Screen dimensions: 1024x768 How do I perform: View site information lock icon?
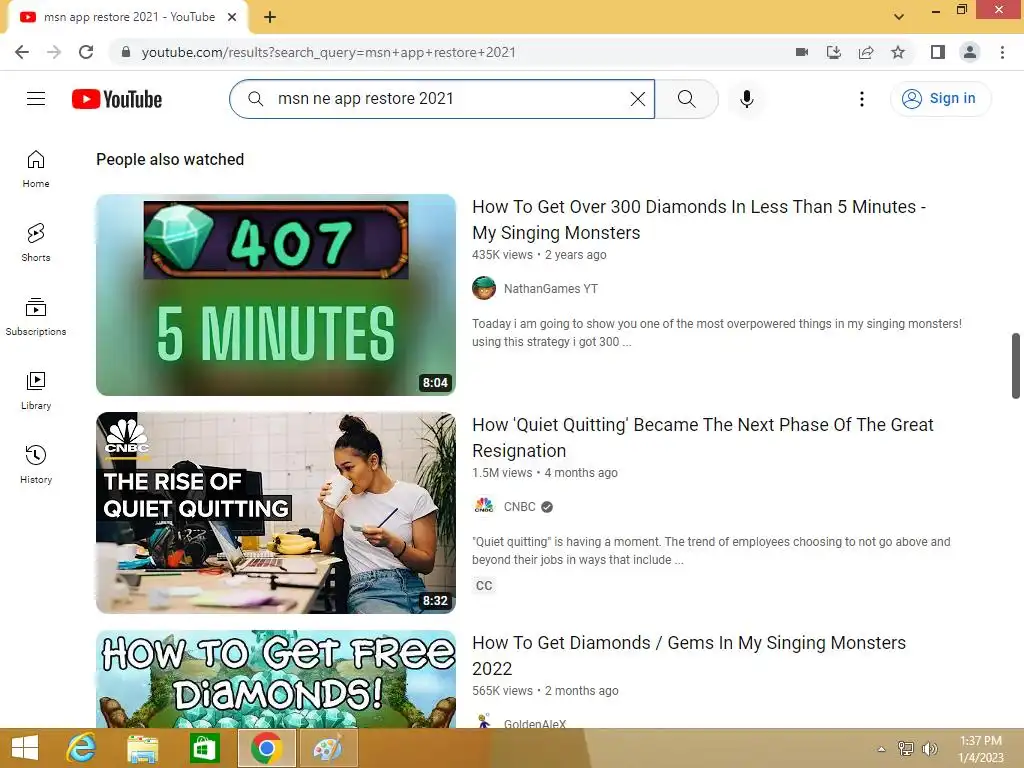[x=126, y=52]
